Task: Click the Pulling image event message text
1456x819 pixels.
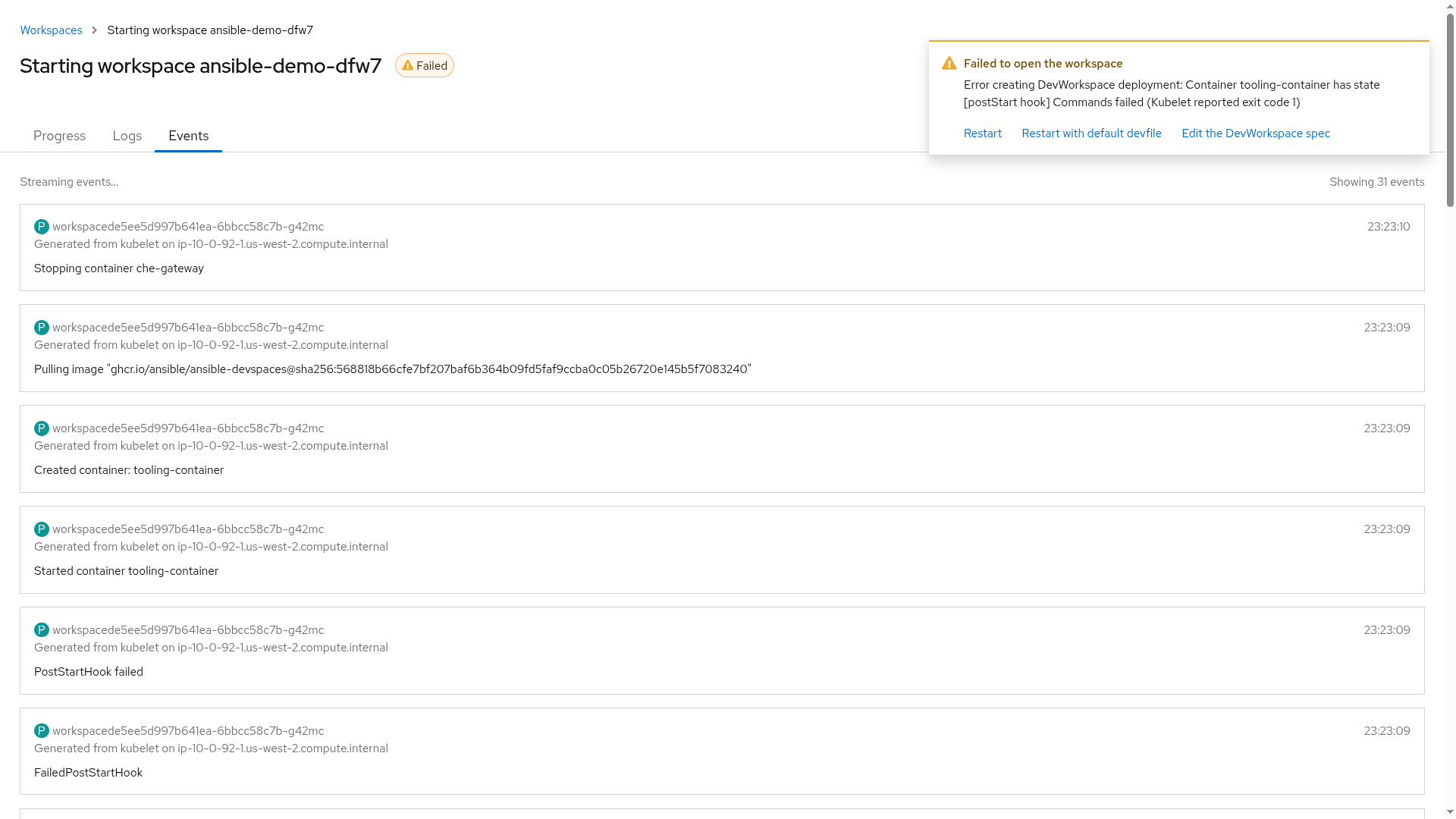Action: tap(392, 369)
